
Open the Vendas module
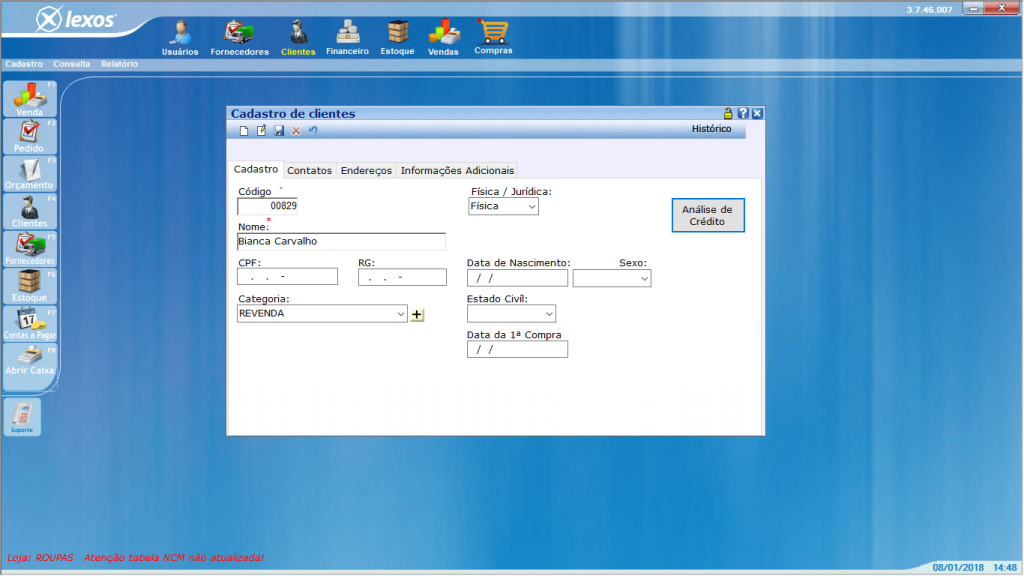coord(443,38)
